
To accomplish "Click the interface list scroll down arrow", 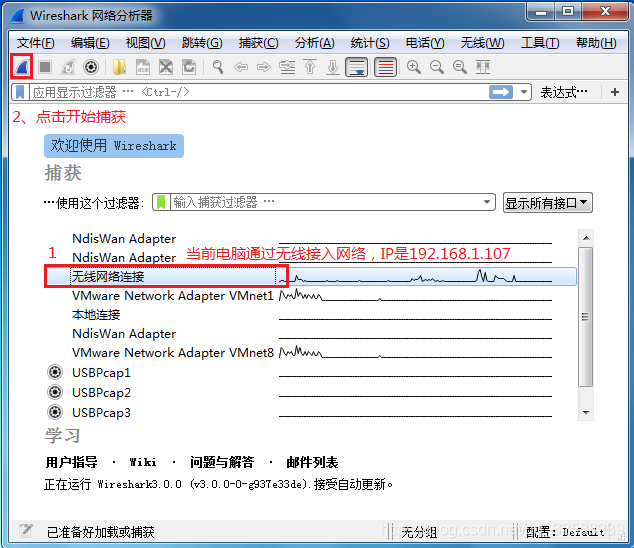I will 586,413.
